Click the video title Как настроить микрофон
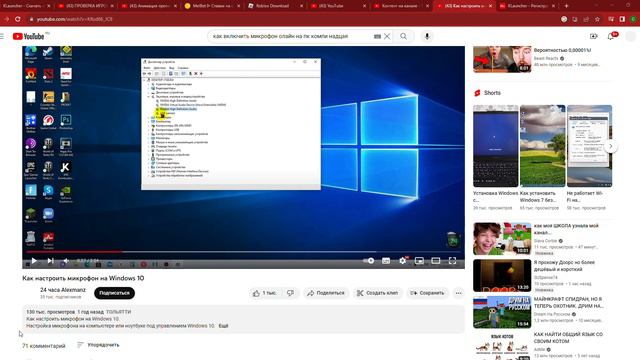 click(x=83, y=278)
